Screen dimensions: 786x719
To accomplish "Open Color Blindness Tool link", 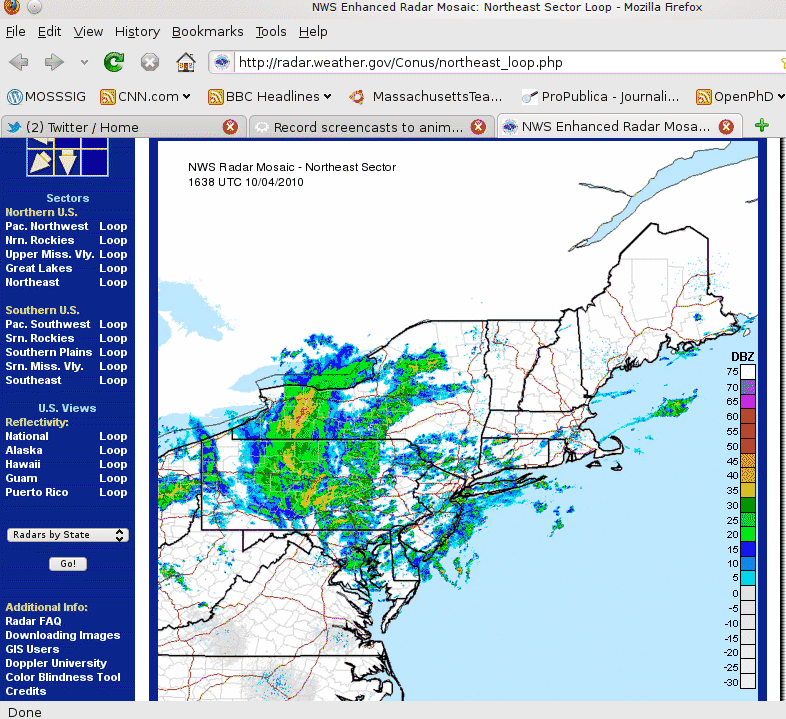I will pos(63,678).
